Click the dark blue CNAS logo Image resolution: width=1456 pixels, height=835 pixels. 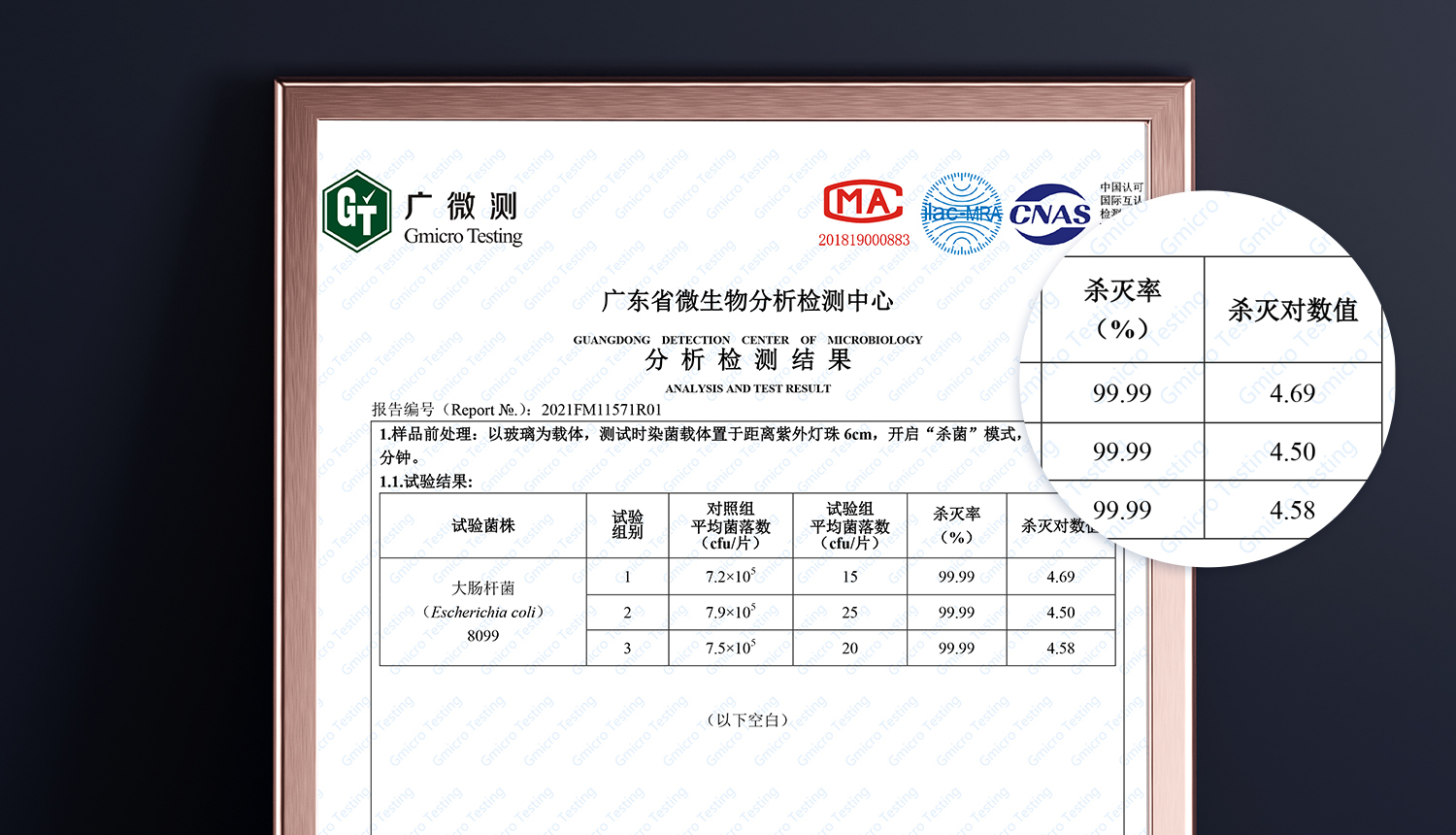[1050, 214]
